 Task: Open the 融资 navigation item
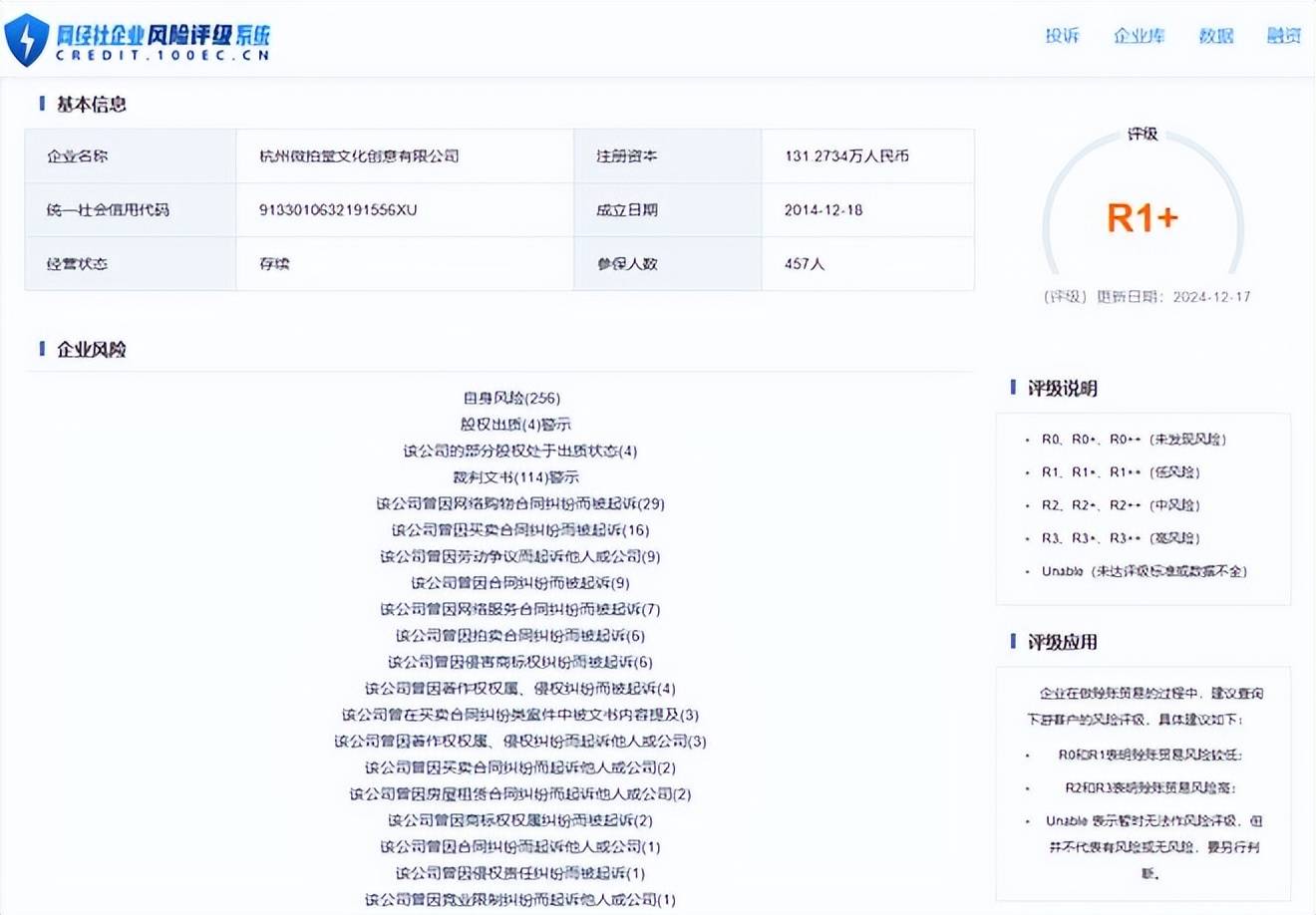click(1284, 36)
